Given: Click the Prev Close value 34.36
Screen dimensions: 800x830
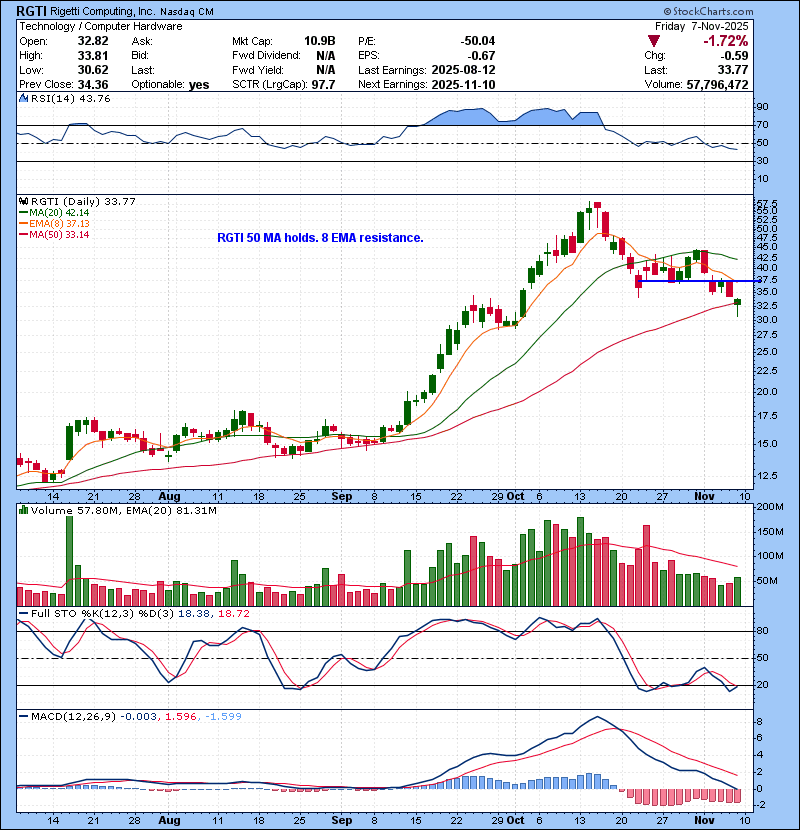Looking at the screenshot, I should (x=93, y=85).
